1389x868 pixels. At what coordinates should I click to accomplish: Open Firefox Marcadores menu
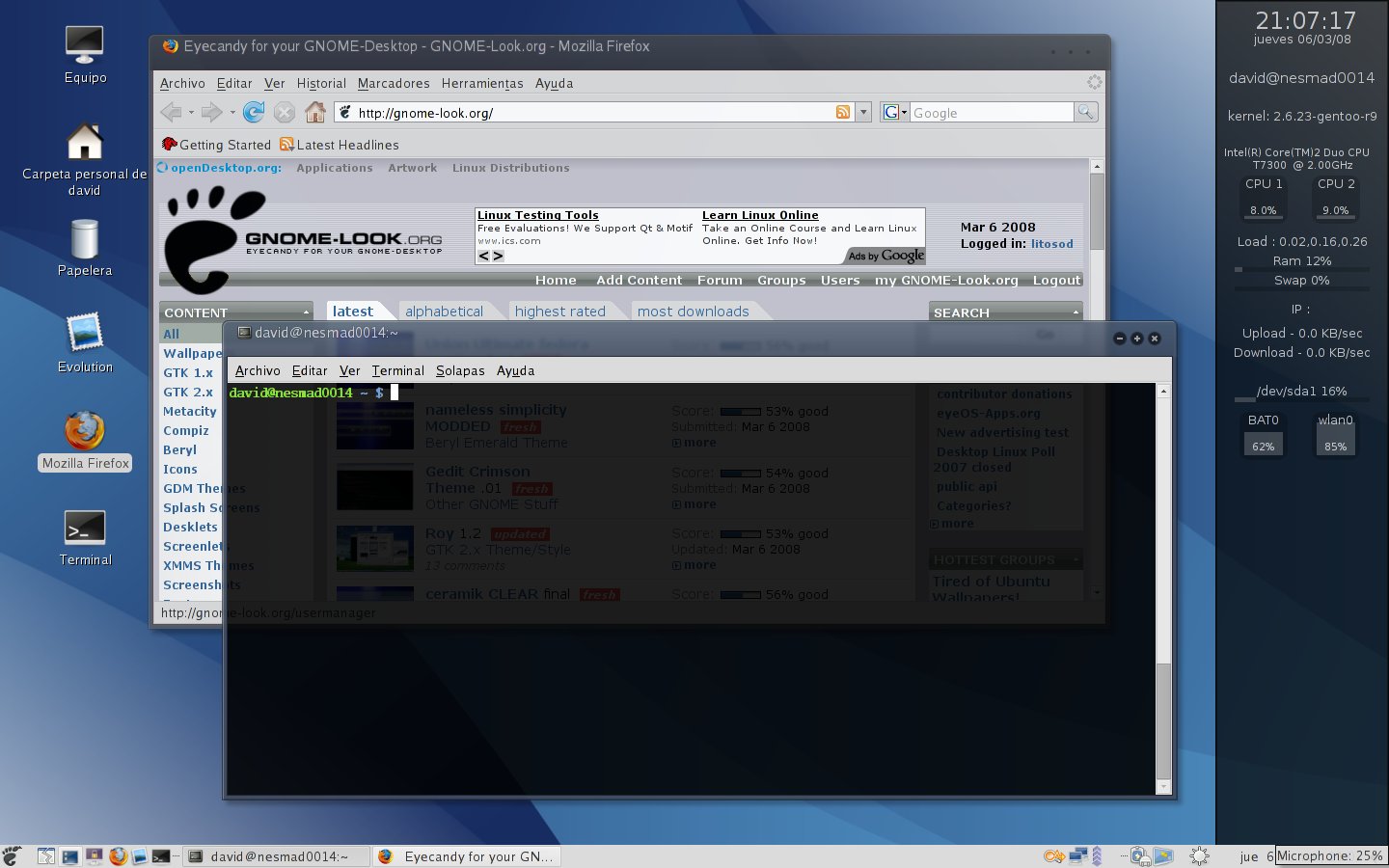click(x=394, y=83)
